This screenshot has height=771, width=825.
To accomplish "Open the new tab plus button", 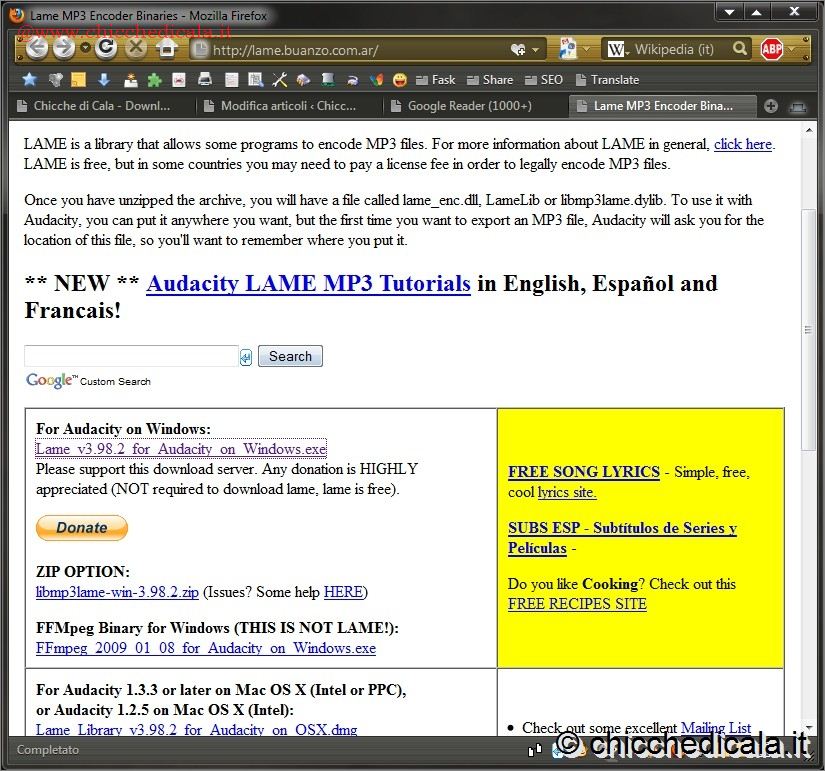I will point(771,106).
